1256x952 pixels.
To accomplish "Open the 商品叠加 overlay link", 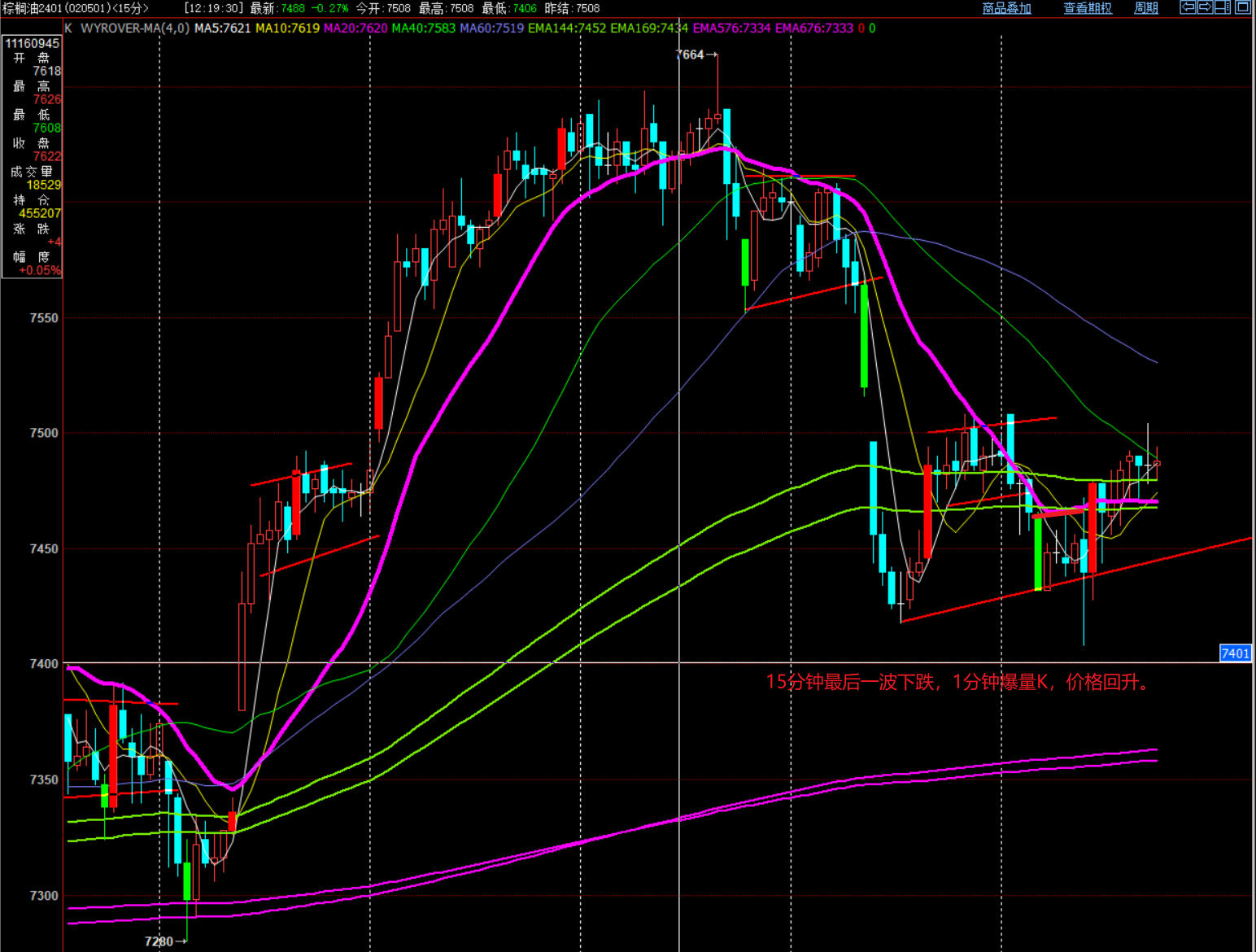I will pyautogui.click(x=1006, y=8).
